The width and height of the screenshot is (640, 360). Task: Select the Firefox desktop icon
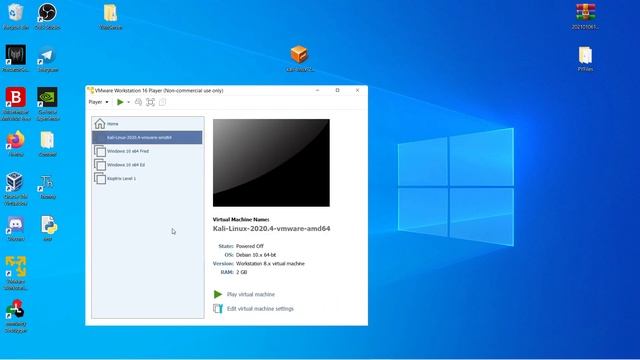click(x=16, y=144)
